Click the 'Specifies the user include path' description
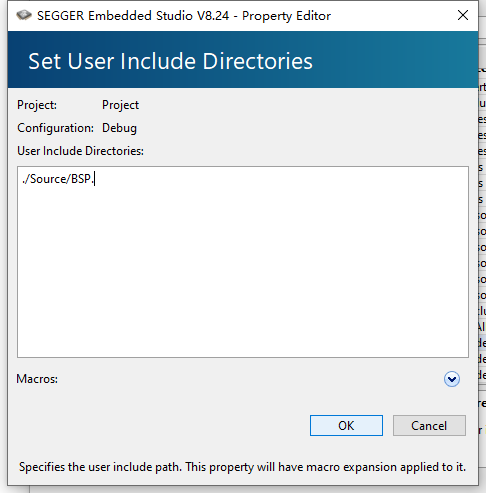Screen dimensions: 486x493 pos(242,467)
